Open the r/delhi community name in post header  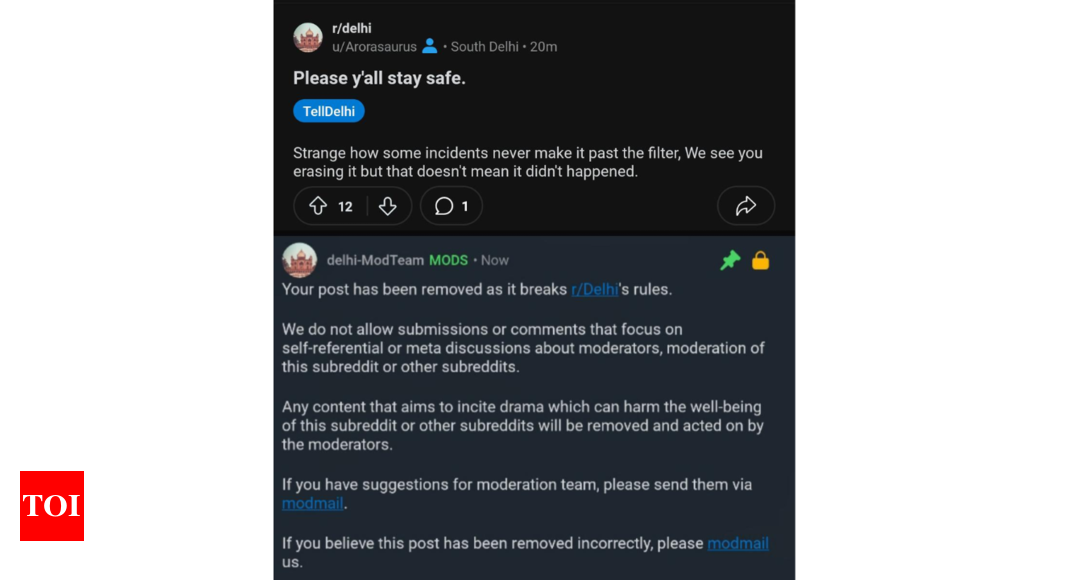[x=352, y=28]
